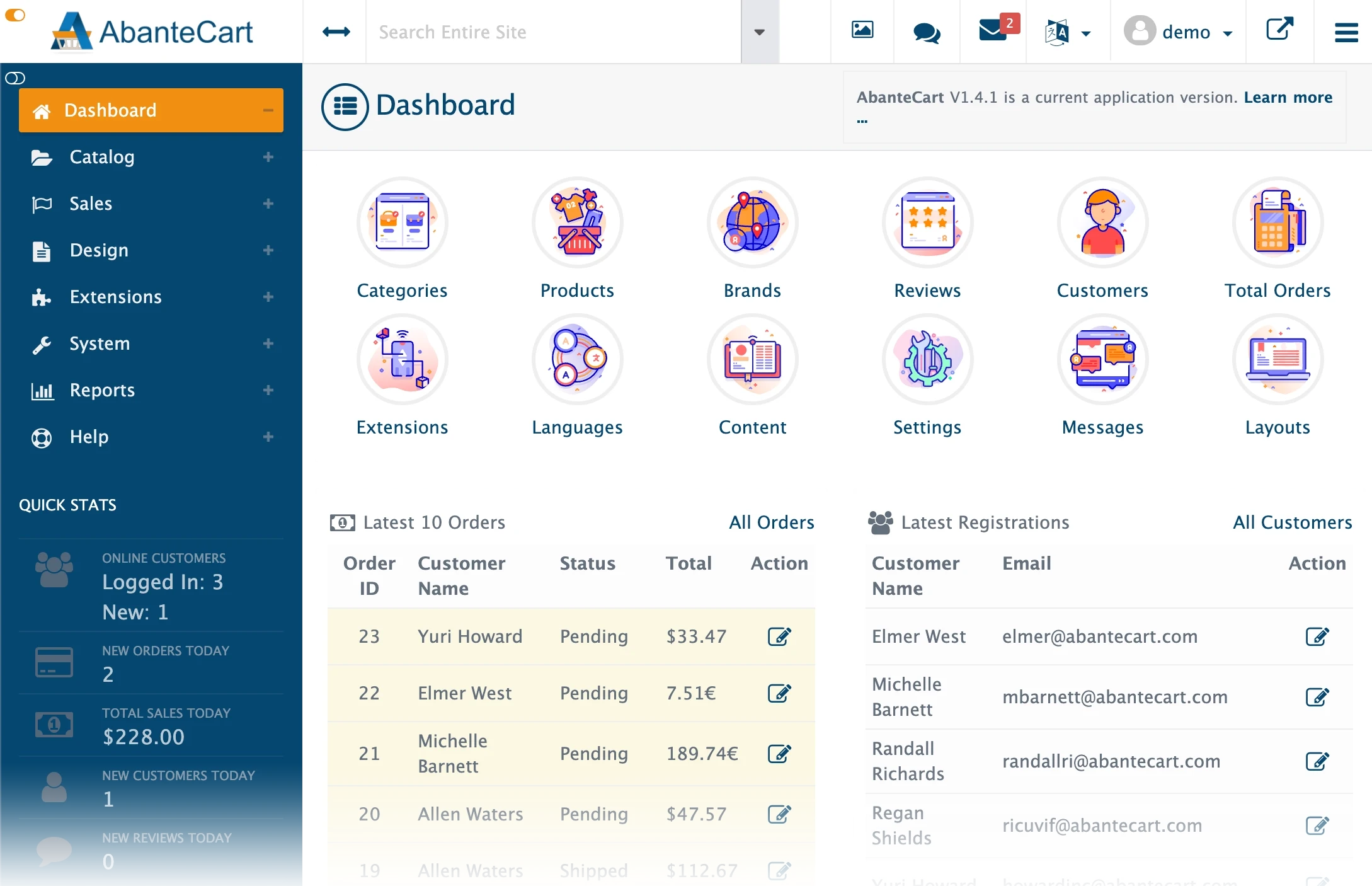Toggle the orange switch at top-left corner
This screenshot has width=1372, height=886.
[x=14, y=14]
